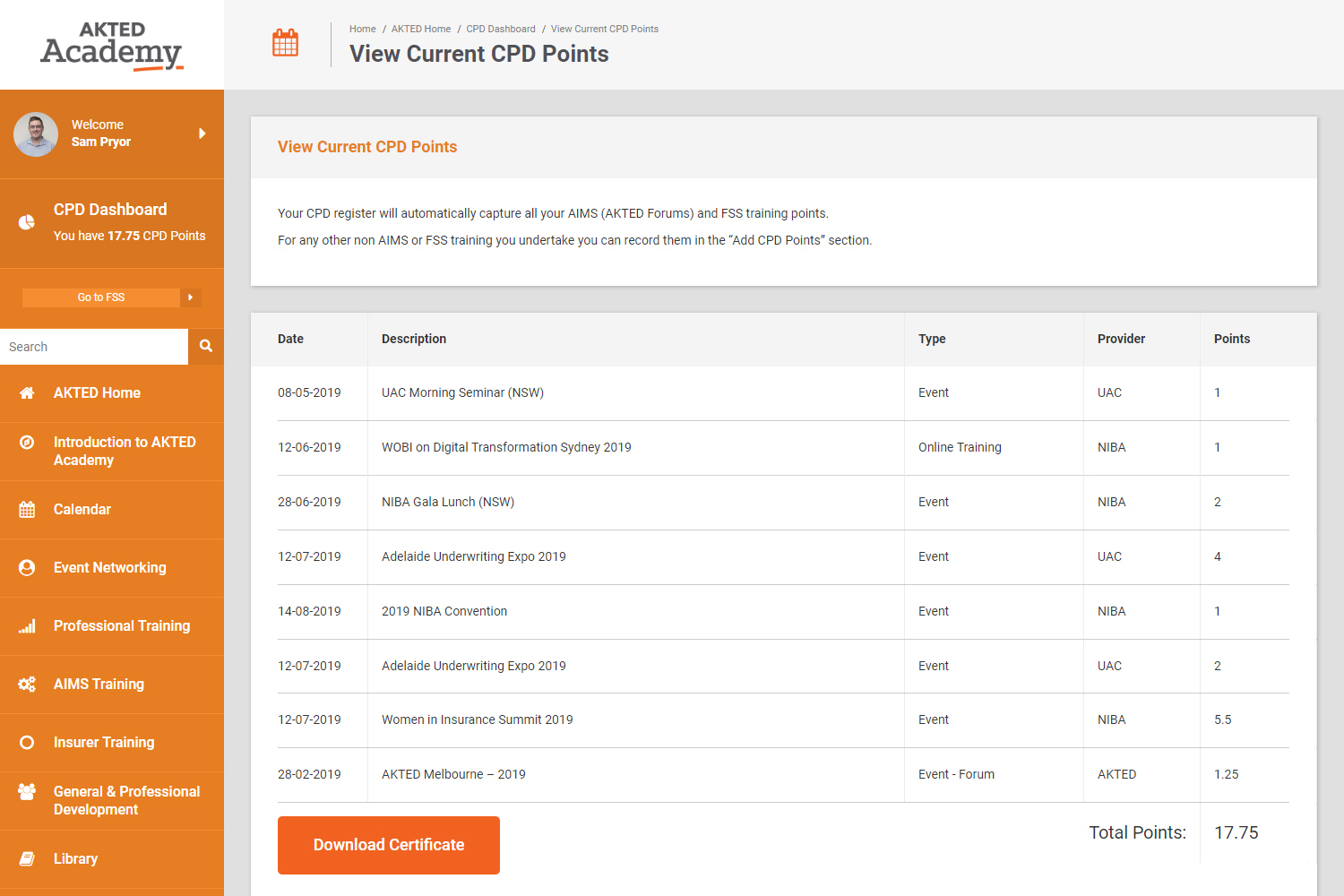The height and width of the screenshot is (896, 1344).
Task: Click the 5.5 points value
Action: 1223,719
